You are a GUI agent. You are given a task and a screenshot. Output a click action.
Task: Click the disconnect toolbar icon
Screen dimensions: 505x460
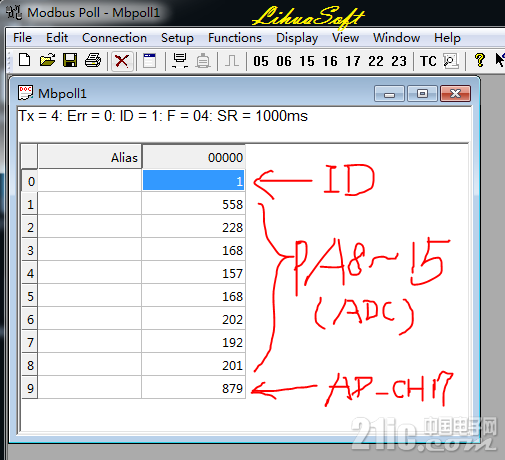coord(203,61)
